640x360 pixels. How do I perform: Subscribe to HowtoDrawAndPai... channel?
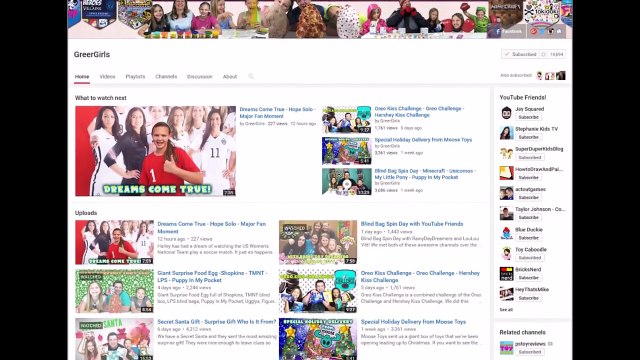[529, 178]
